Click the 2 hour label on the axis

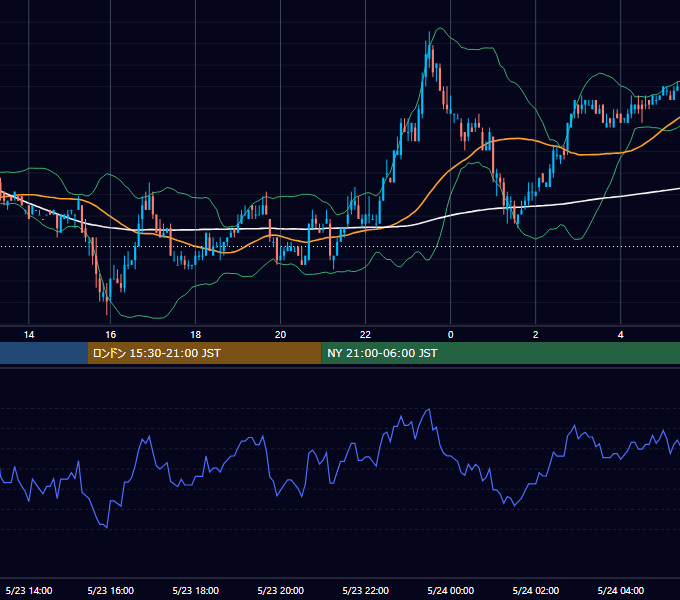click(x=536, y=335)
